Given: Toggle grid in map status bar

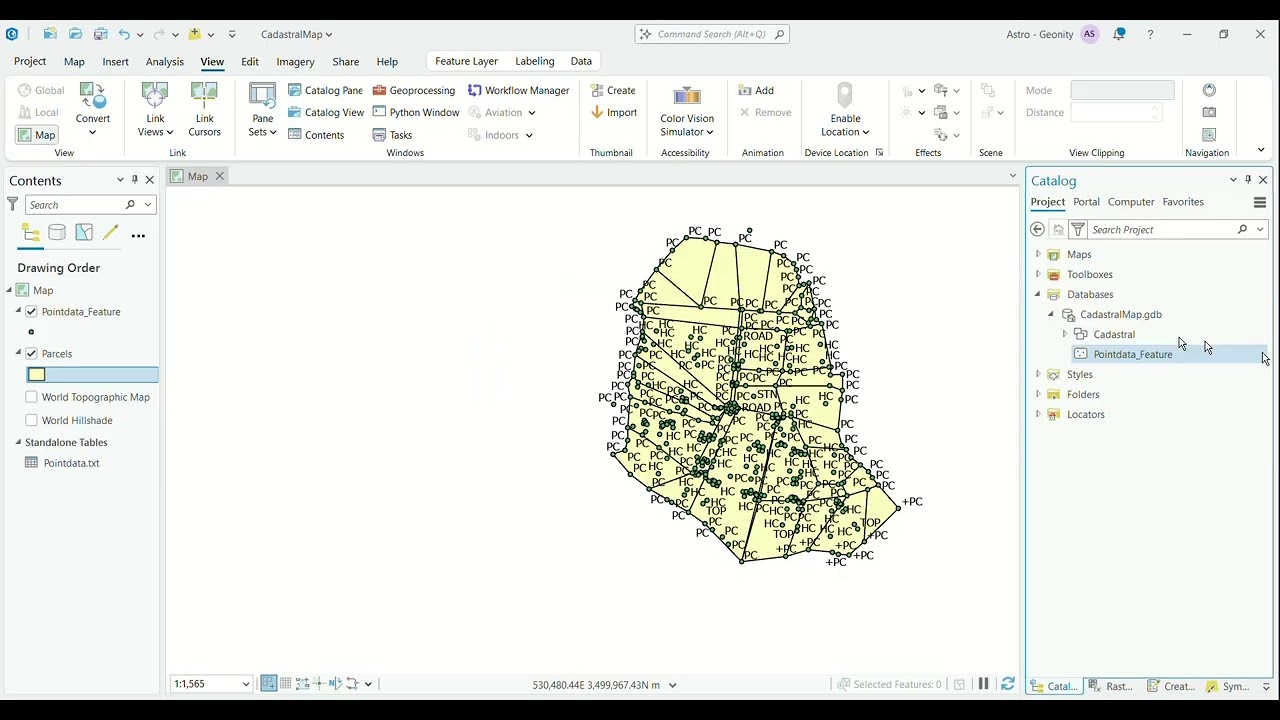Looking at the screenshot, I should pyautogui.click(x=286, y=684).
